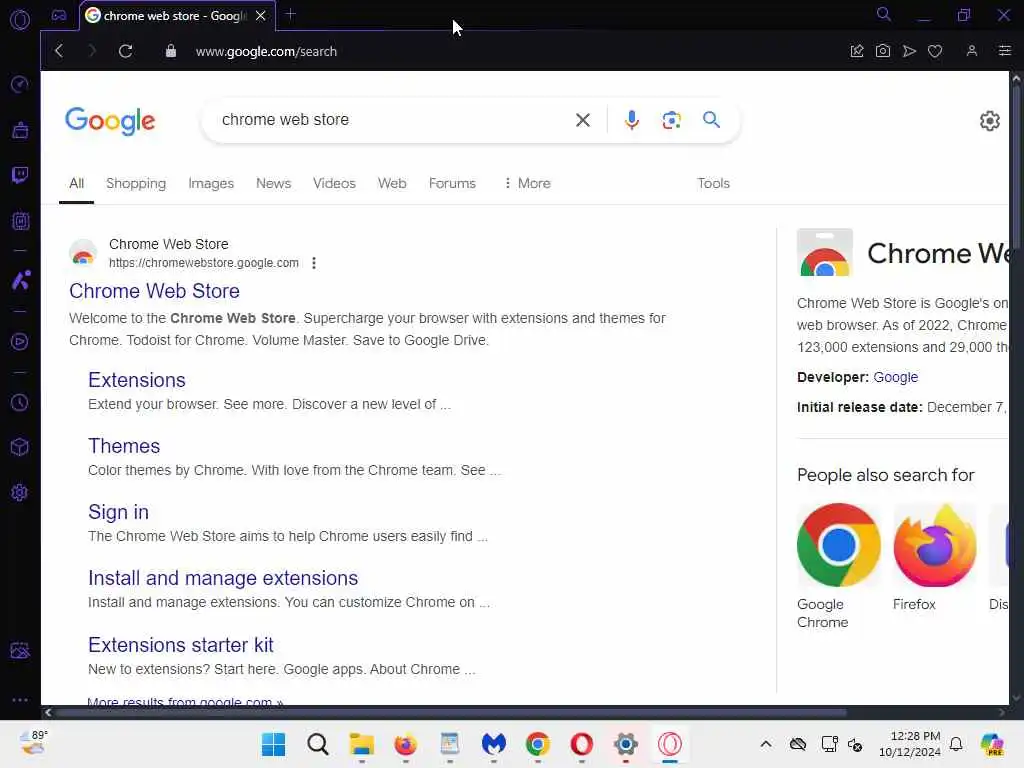Open Tools search options
Screen dimensions: 1024x768
pos(713,184)
